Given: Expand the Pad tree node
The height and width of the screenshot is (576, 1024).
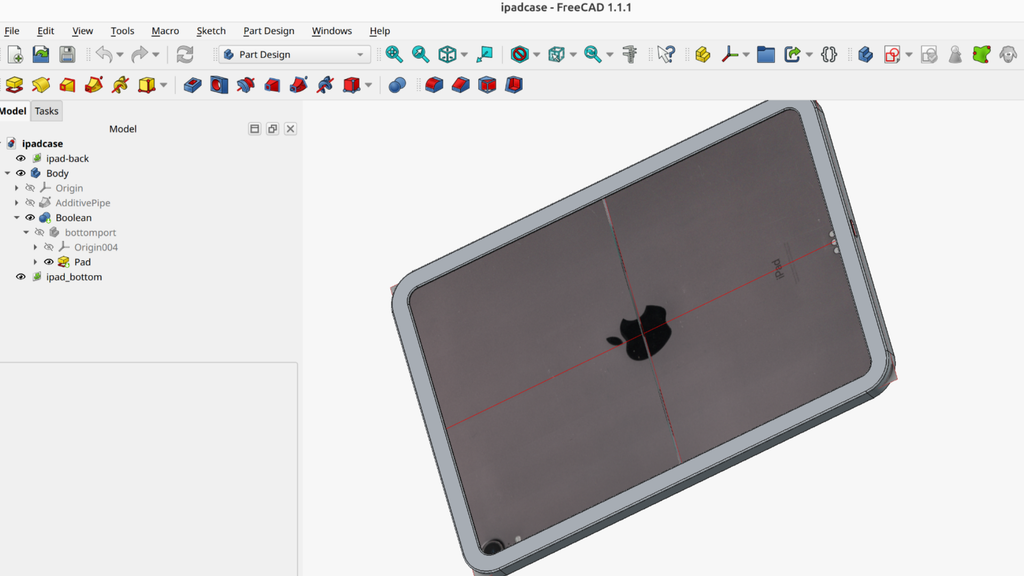Looking at the screenshot, I should tap(35, 262).
